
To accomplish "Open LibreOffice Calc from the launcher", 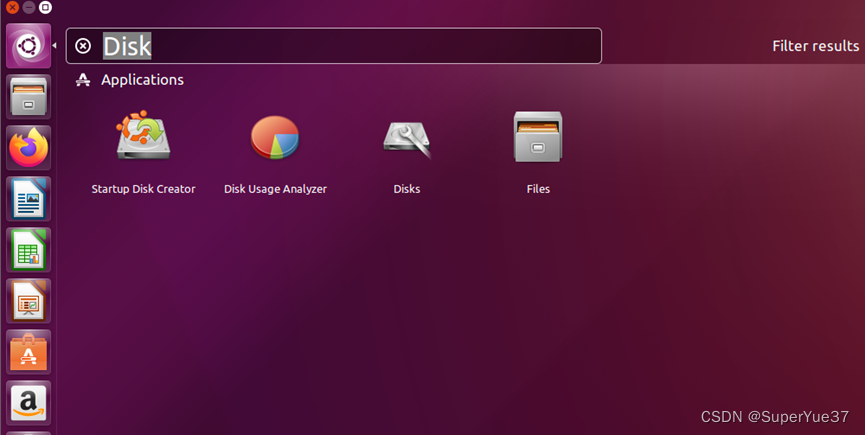I will pos(29,250).
